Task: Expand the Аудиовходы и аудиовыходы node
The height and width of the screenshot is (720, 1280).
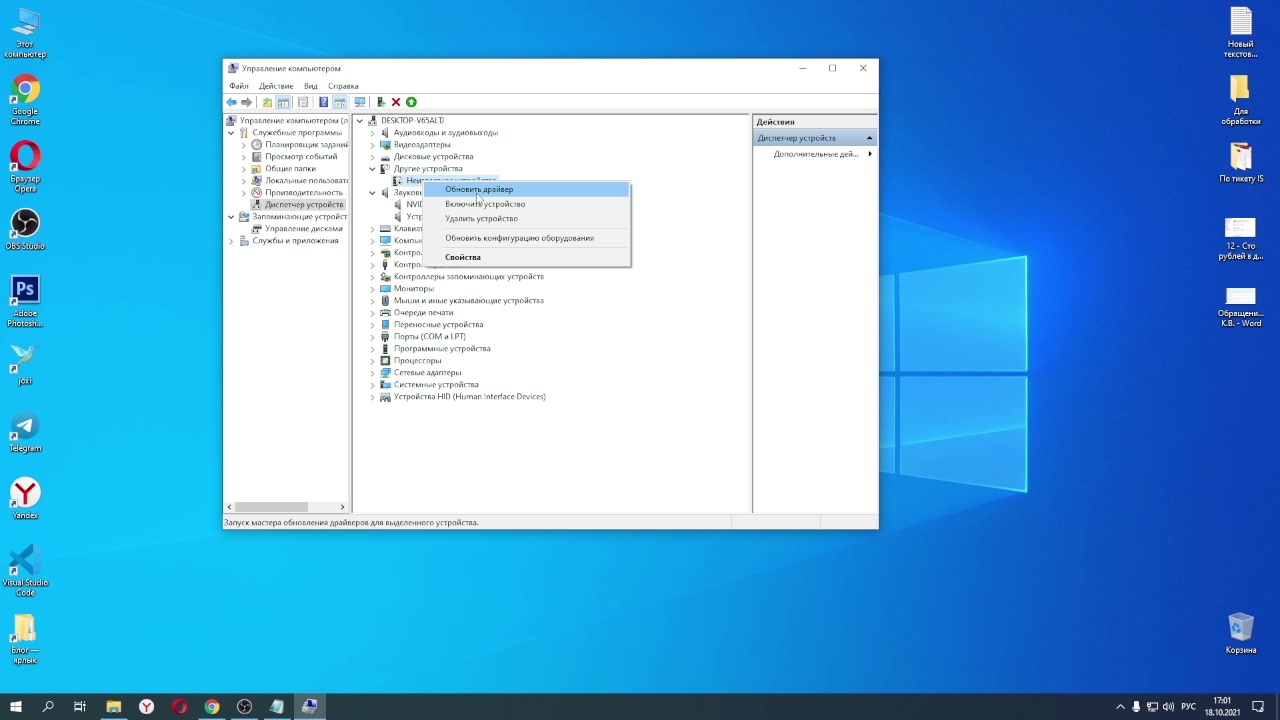Action: (x=373, y=133)
